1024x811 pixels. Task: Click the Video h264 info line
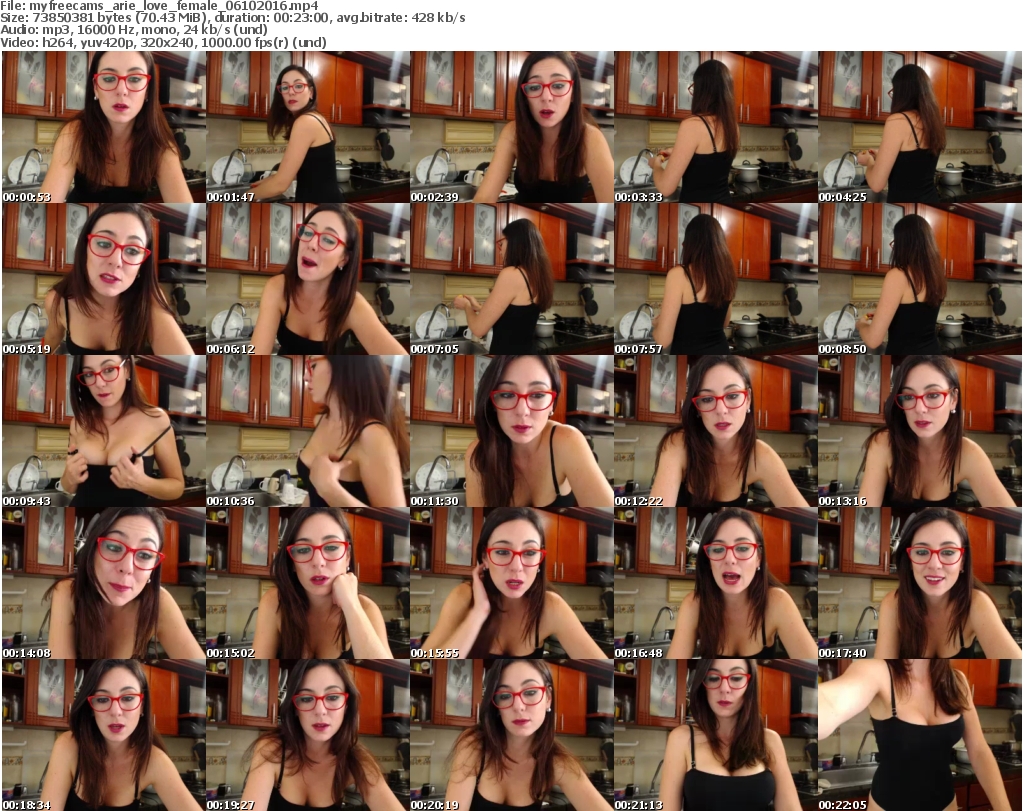point(163,42)
